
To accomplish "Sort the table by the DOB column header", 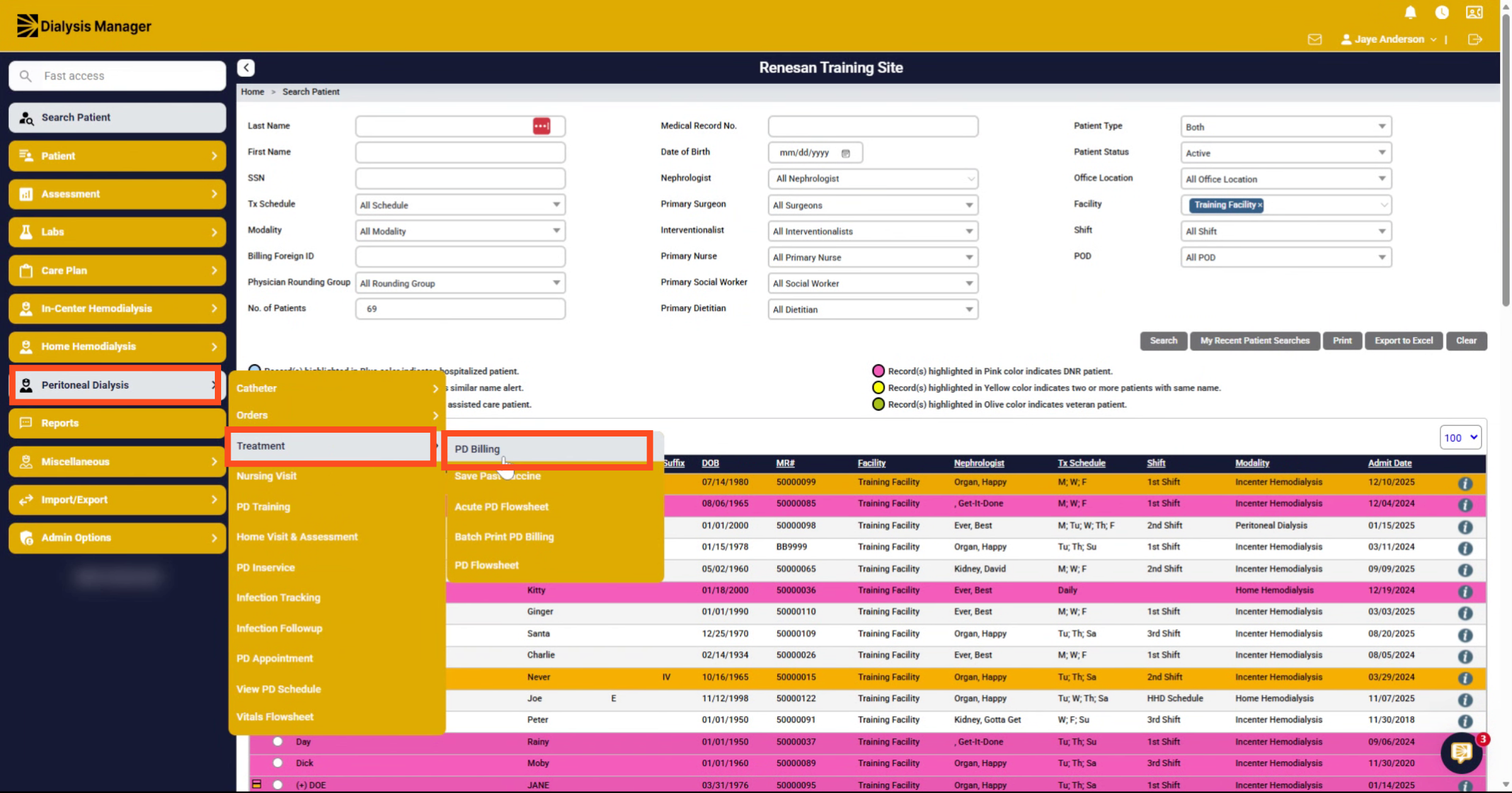I will coord(710,463).
